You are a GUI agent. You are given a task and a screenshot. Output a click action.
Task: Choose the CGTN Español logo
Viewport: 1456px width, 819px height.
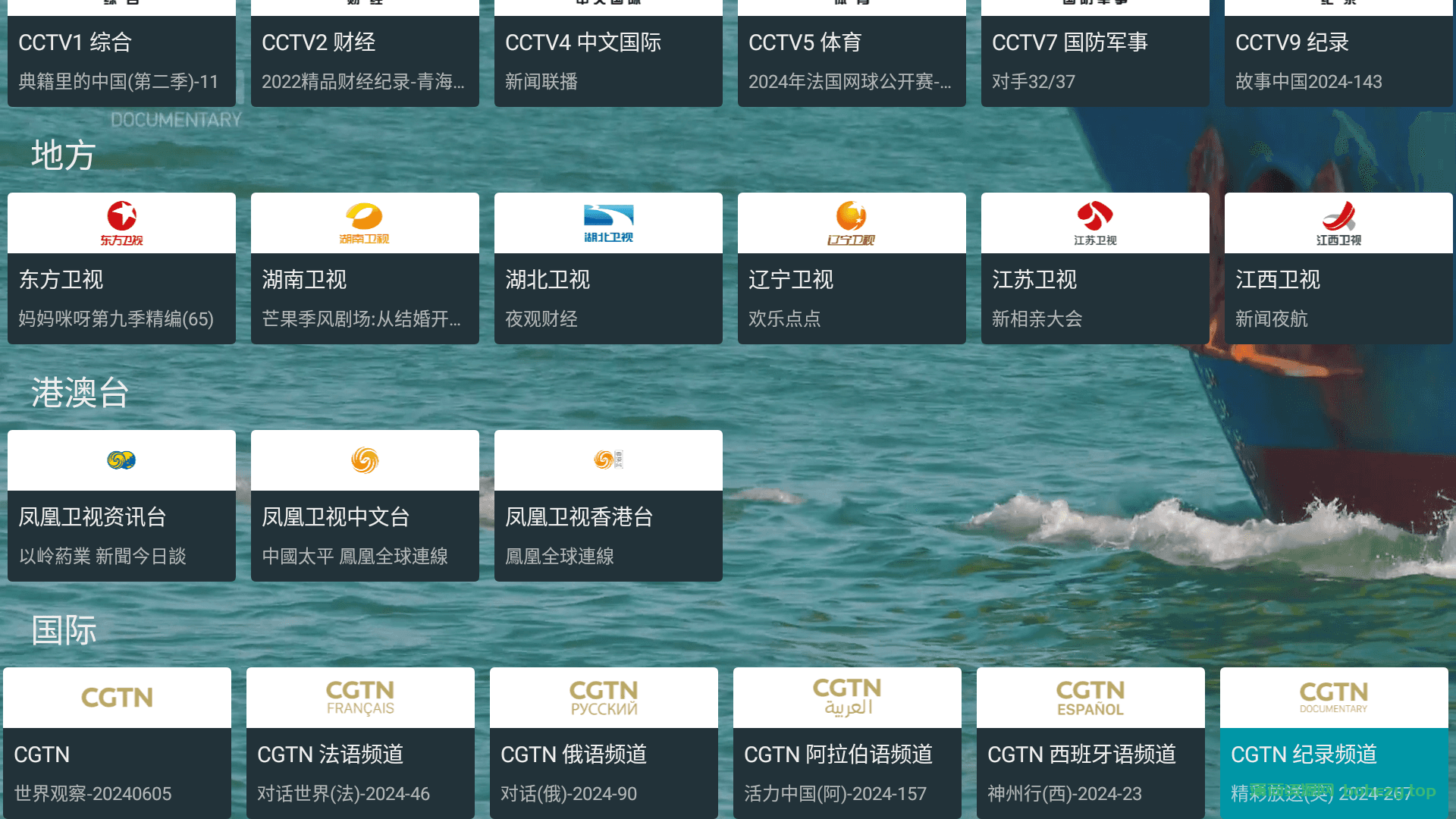tap(1090, 698)
